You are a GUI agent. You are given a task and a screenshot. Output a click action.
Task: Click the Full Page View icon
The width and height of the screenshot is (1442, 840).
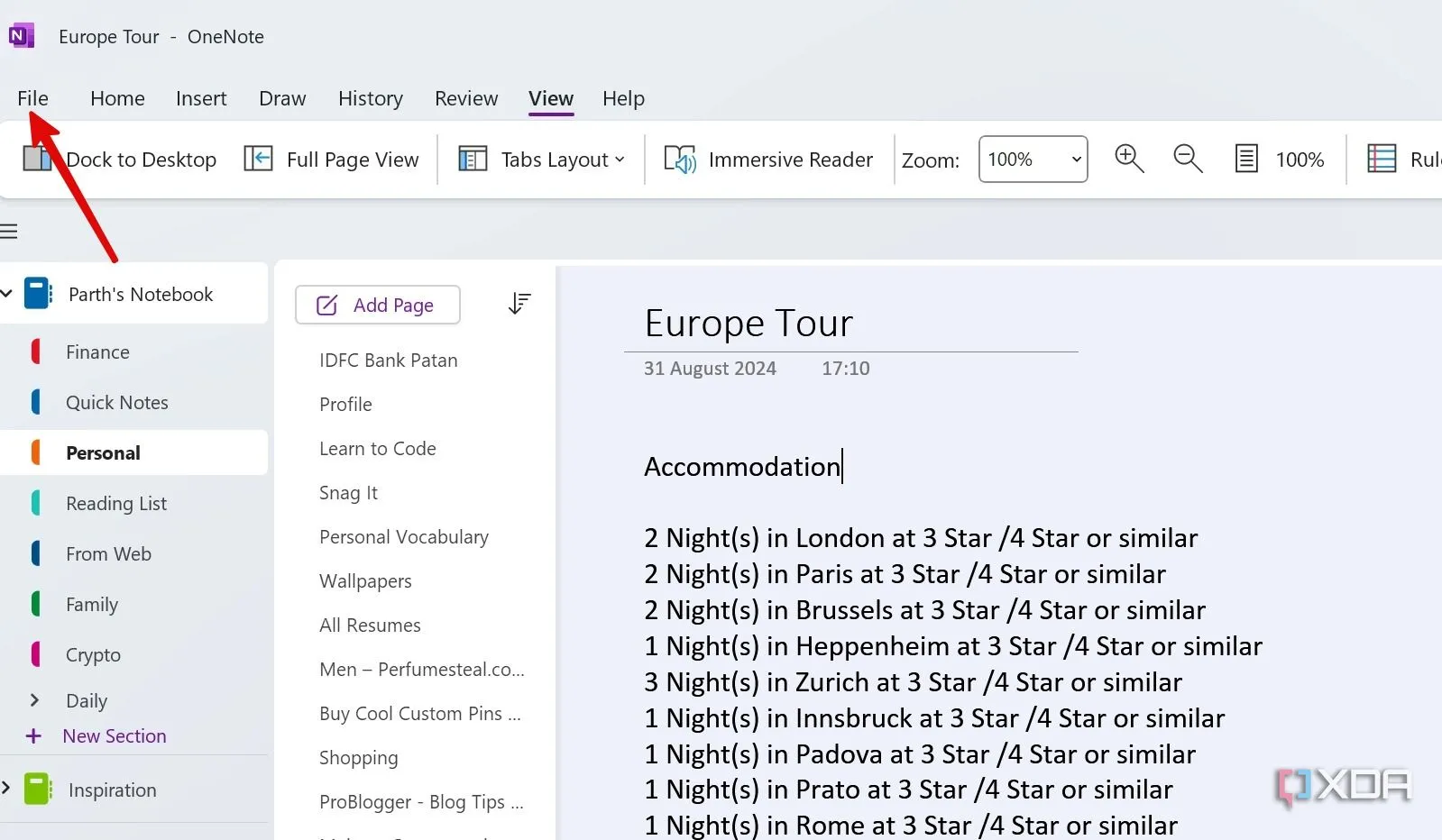pos(259,160)
